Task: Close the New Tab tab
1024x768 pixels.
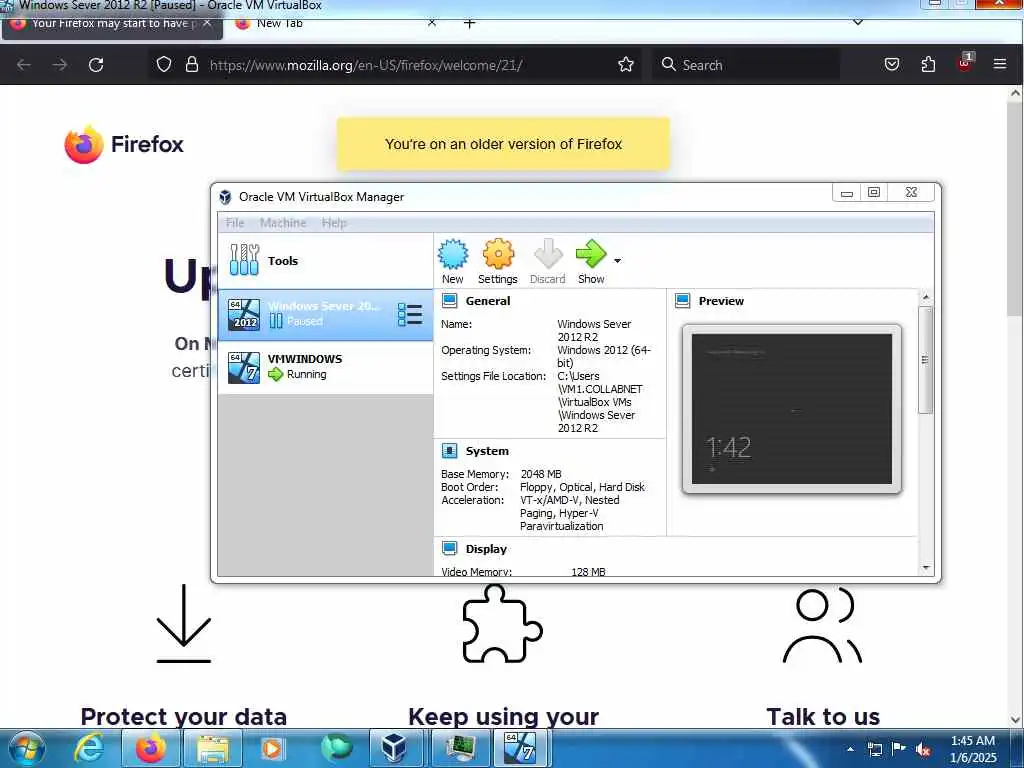Action: point(432,23)
